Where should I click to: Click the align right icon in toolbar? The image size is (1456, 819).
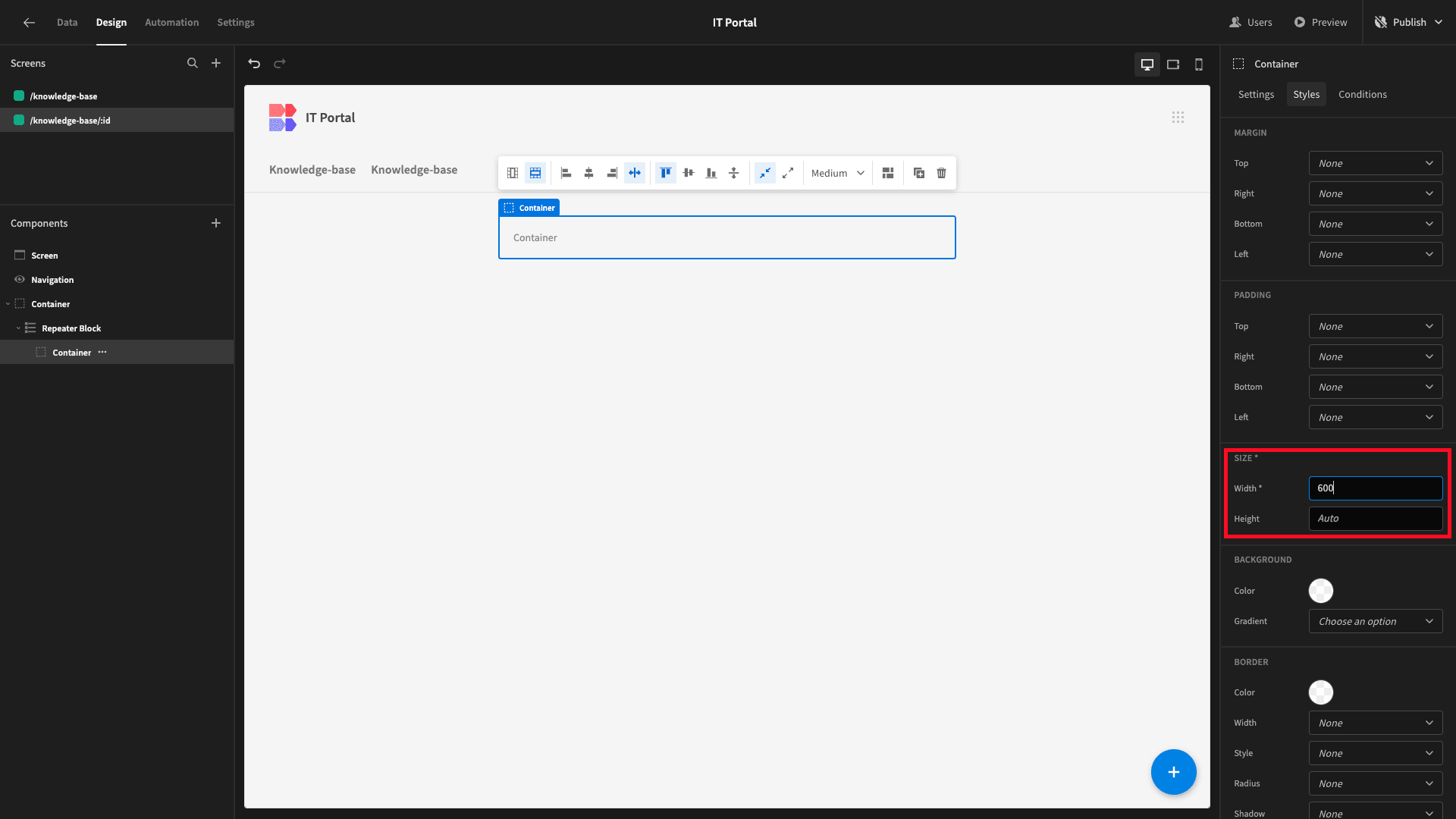610,173
